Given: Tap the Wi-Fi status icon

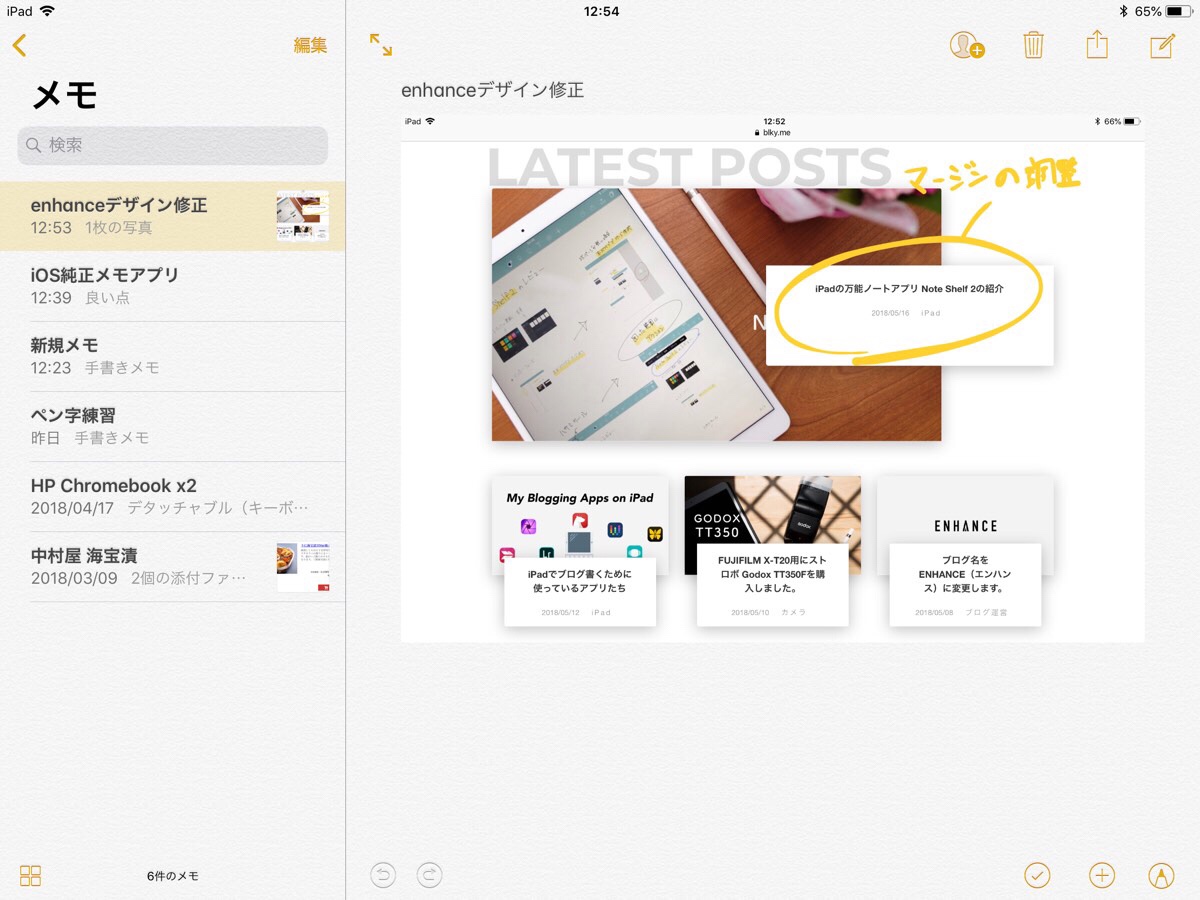Looking at the screenshot, I should pos(47,11).
